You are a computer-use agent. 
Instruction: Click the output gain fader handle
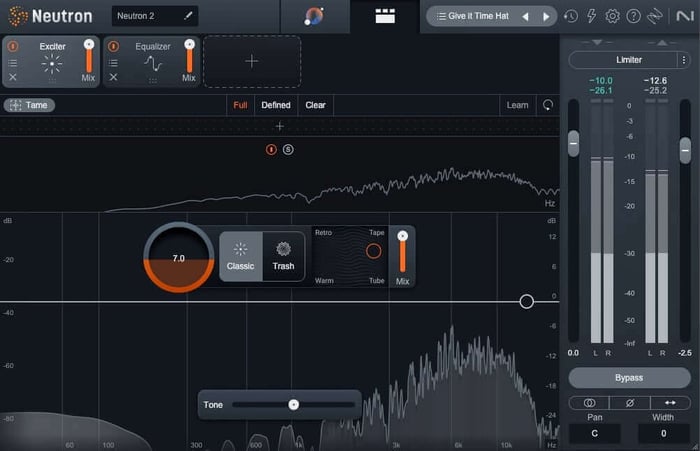[x=685, y=150]
